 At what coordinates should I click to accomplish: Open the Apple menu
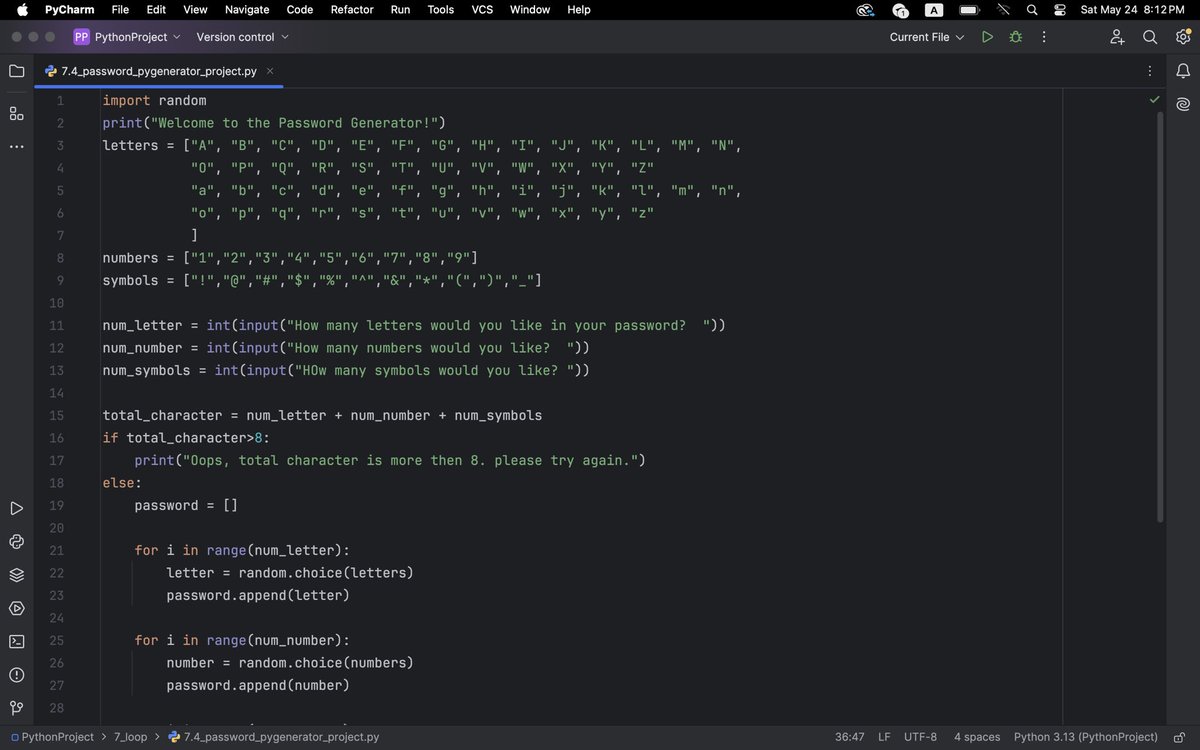tap(22, 9)
